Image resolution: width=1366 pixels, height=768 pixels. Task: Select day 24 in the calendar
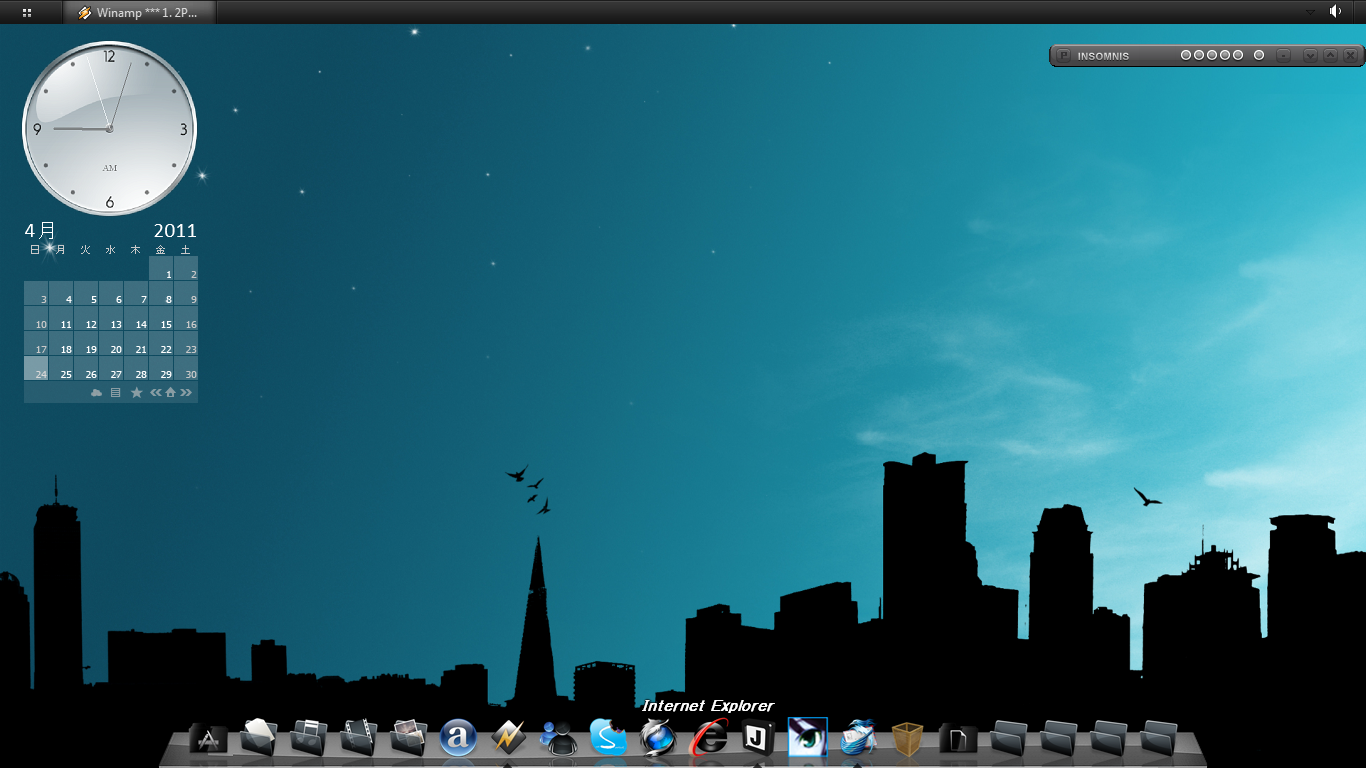tap(36, 368)
